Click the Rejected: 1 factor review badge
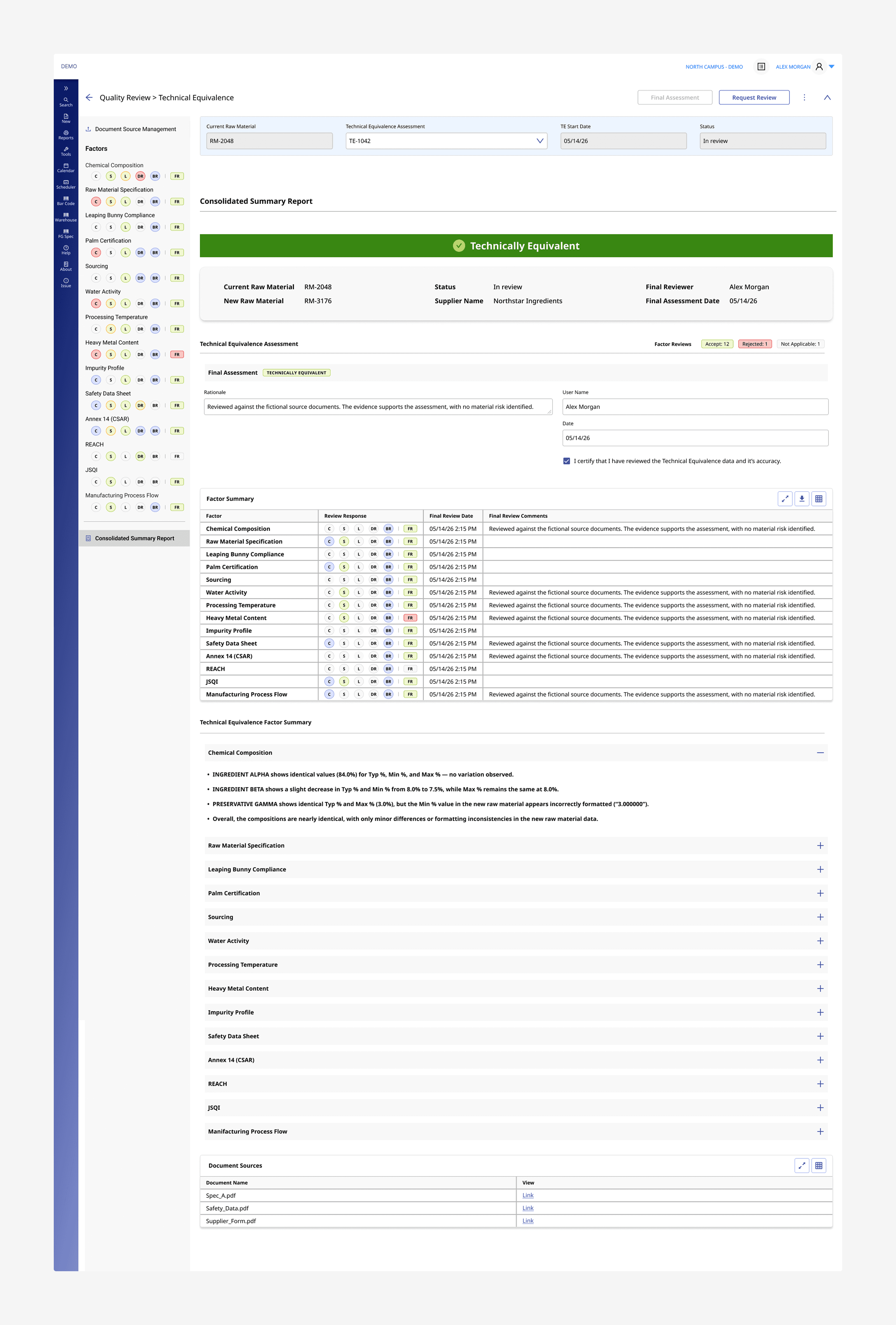The height and width of the screenshot is (1325, 896). coord(755,344)
